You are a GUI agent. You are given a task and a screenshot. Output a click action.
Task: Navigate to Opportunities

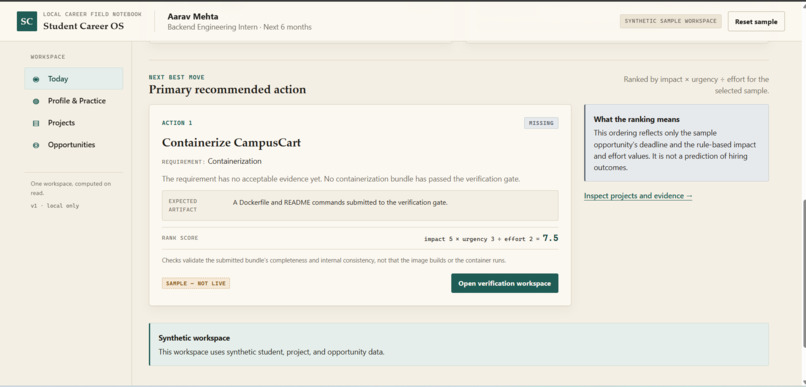pyautogui.click(x=74, y=145)
